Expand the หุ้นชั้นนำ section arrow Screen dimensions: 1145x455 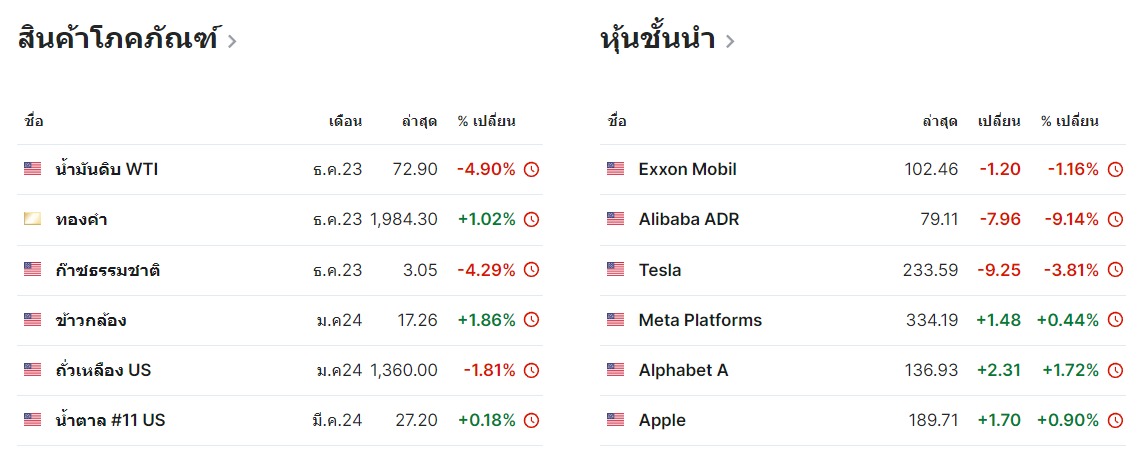pos(730,42)
